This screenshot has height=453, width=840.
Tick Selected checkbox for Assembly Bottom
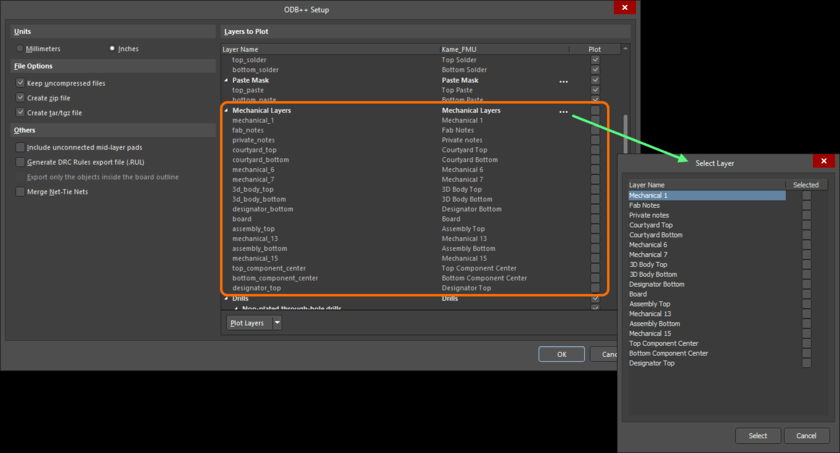(x=807, y=324)
